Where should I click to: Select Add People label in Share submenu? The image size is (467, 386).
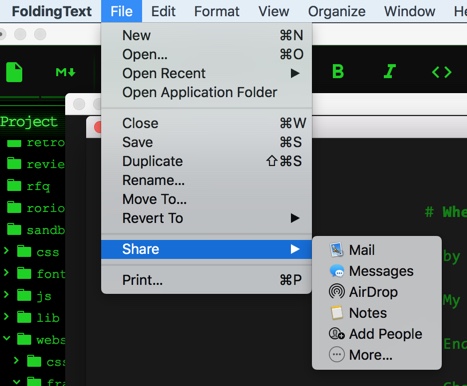click(385, 334)
